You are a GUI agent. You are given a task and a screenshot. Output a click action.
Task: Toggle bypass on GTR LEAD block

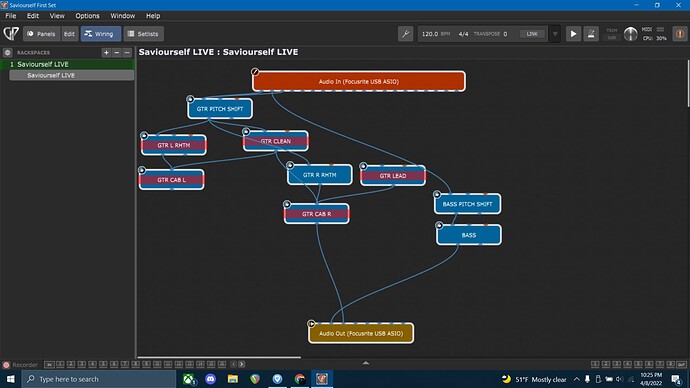[363, 166]
